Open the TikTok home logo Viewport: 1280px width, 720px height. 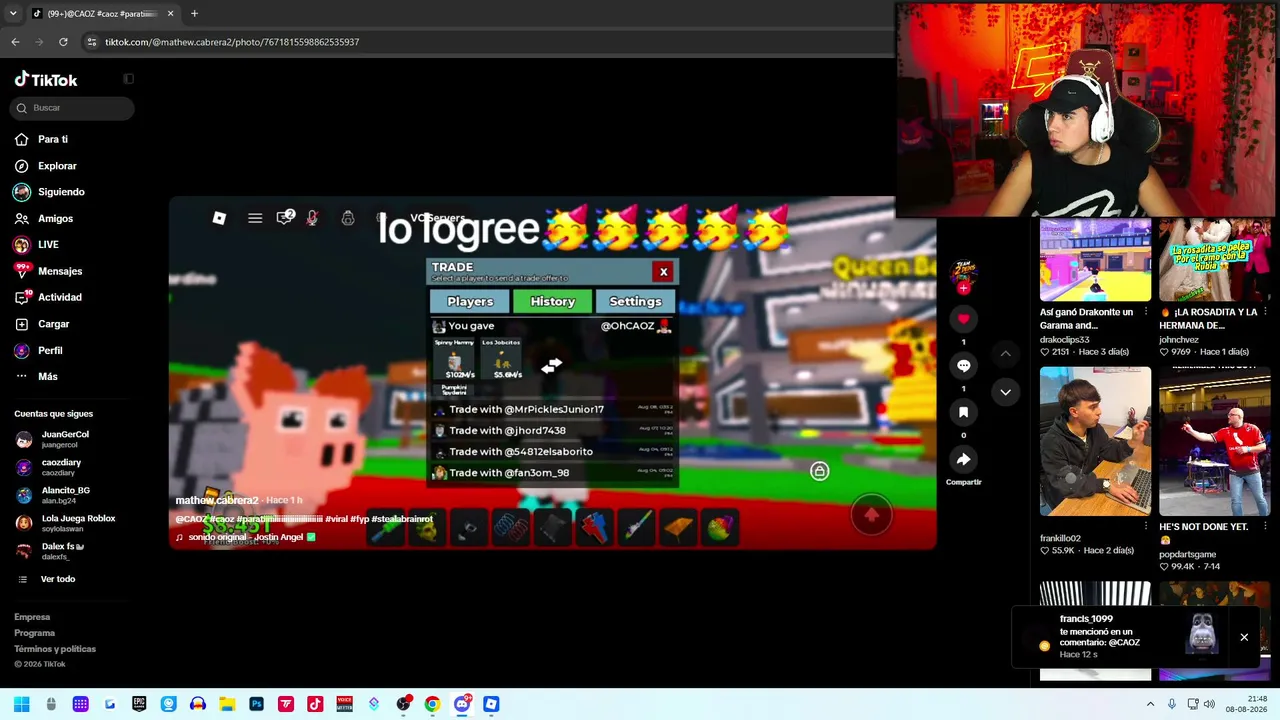click(46, 80)
